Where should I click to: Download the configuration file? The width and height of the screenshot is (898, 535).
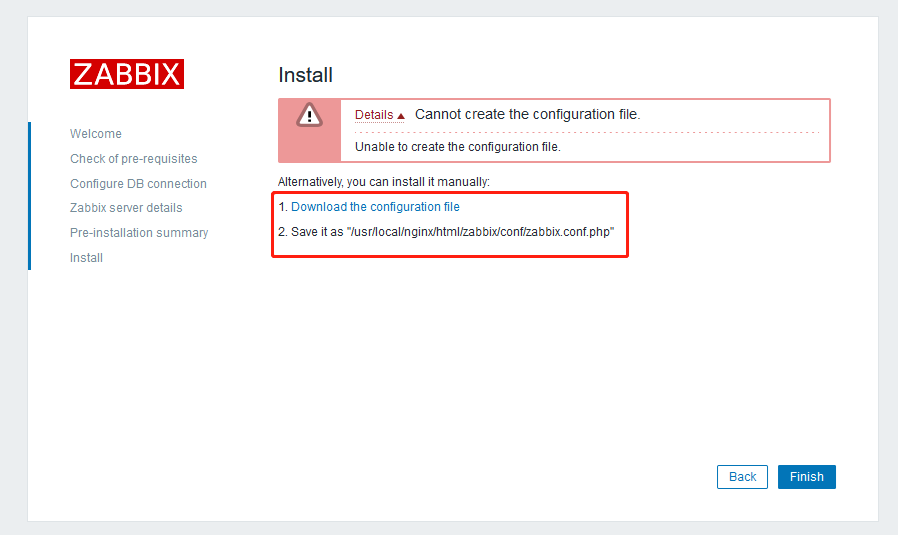point(375,207)
